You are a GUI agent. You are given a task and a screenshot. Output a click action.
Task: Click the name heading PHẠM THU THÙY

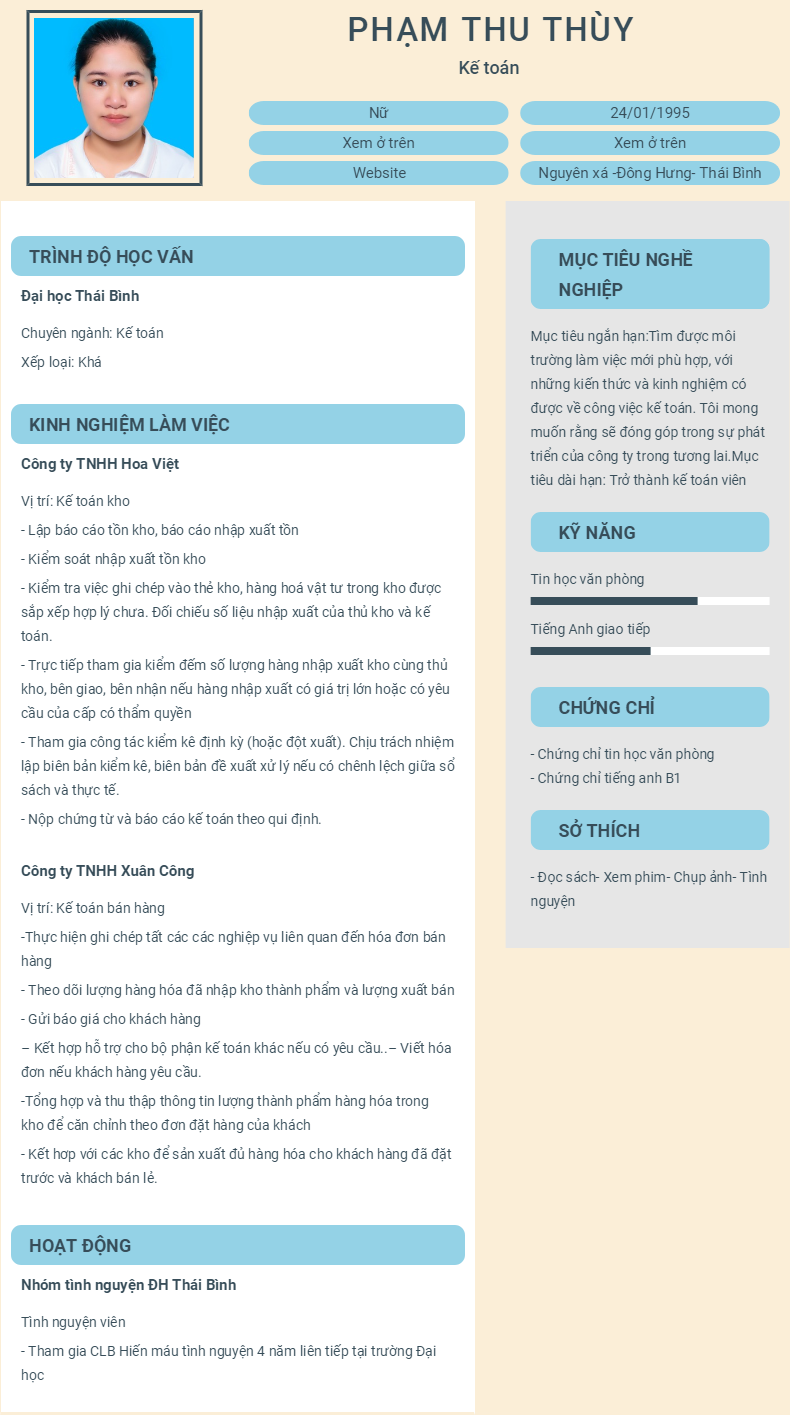[x=490, y=30]
